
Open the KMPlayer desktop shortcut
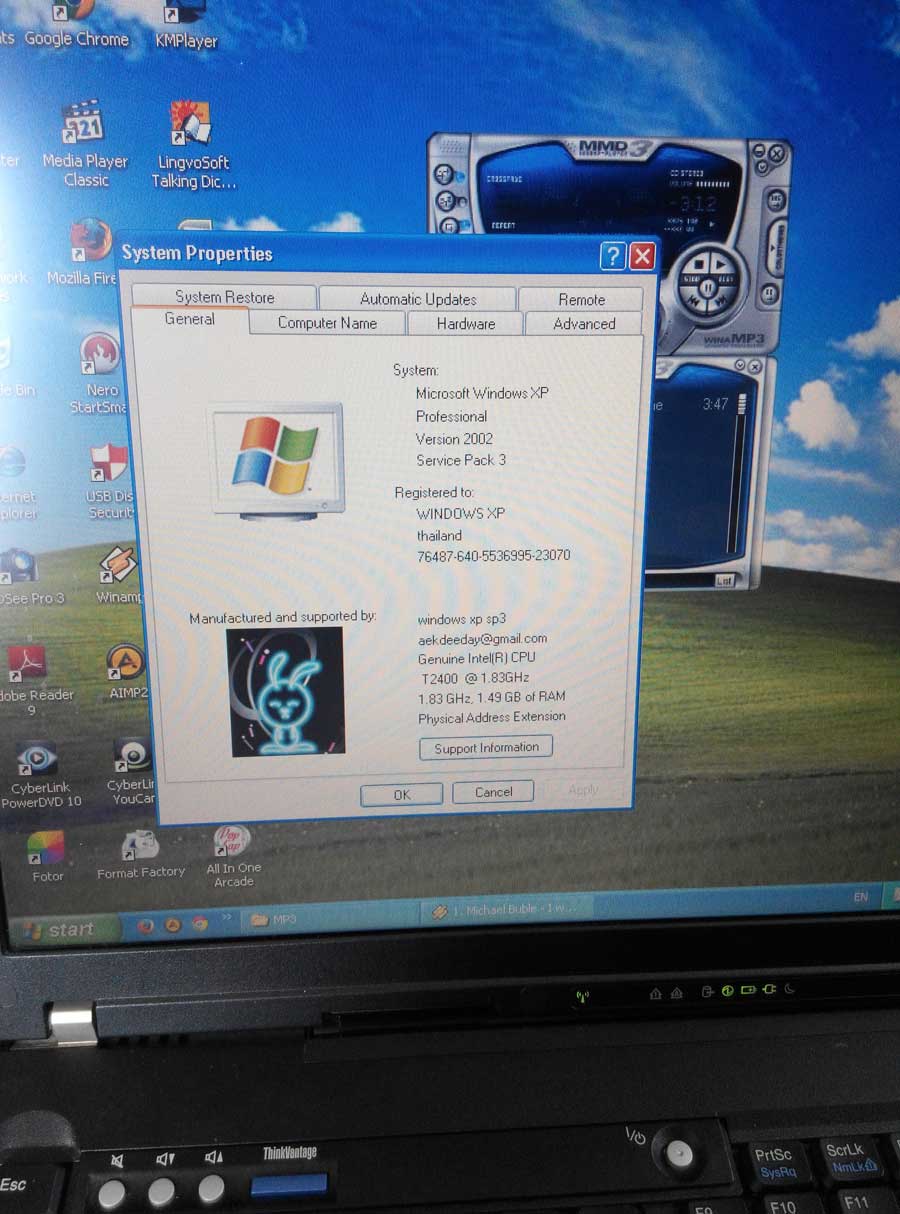point(186,26)
